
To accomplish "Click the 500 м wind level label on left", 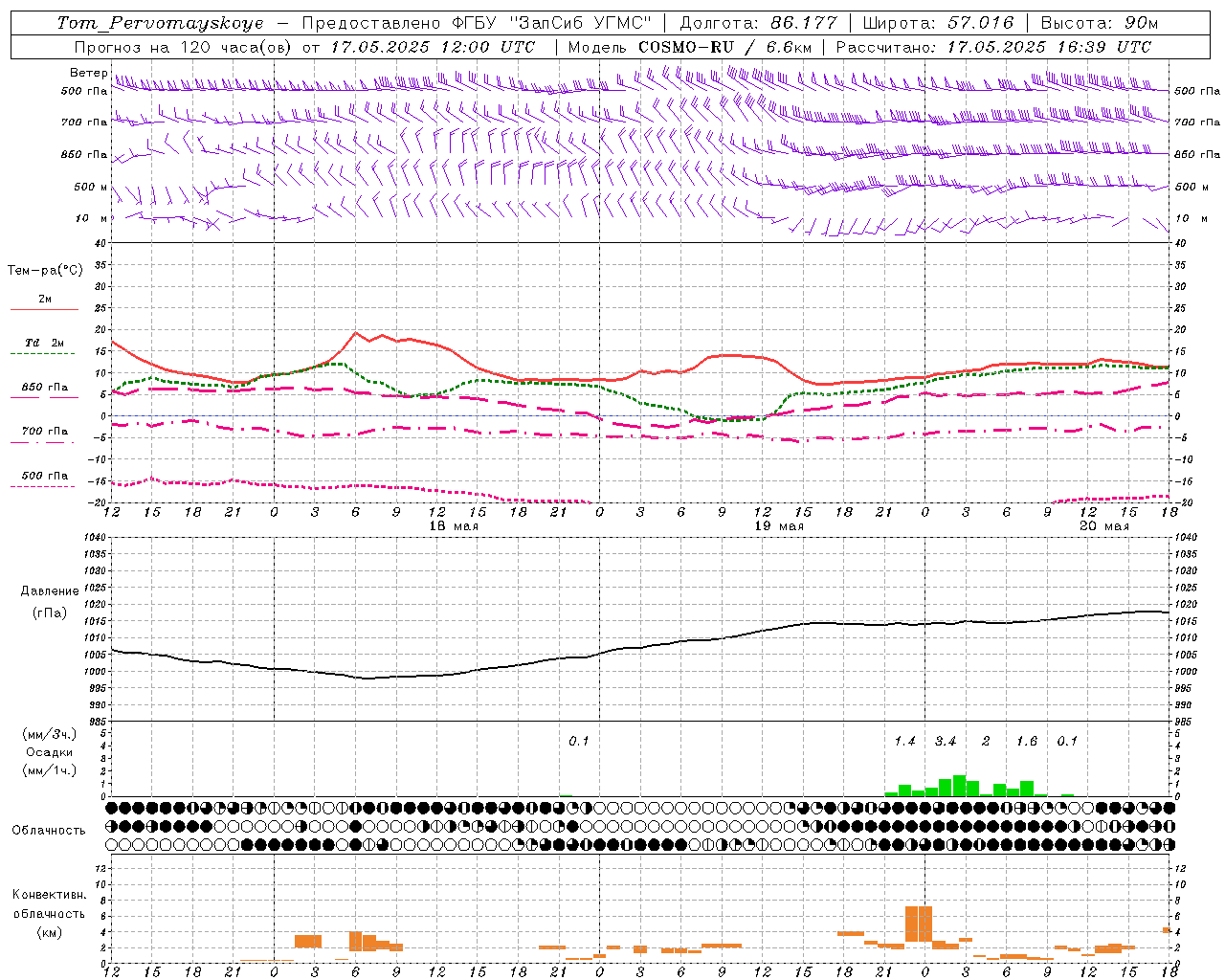I will pyautogui.click(x=91, y=187).
